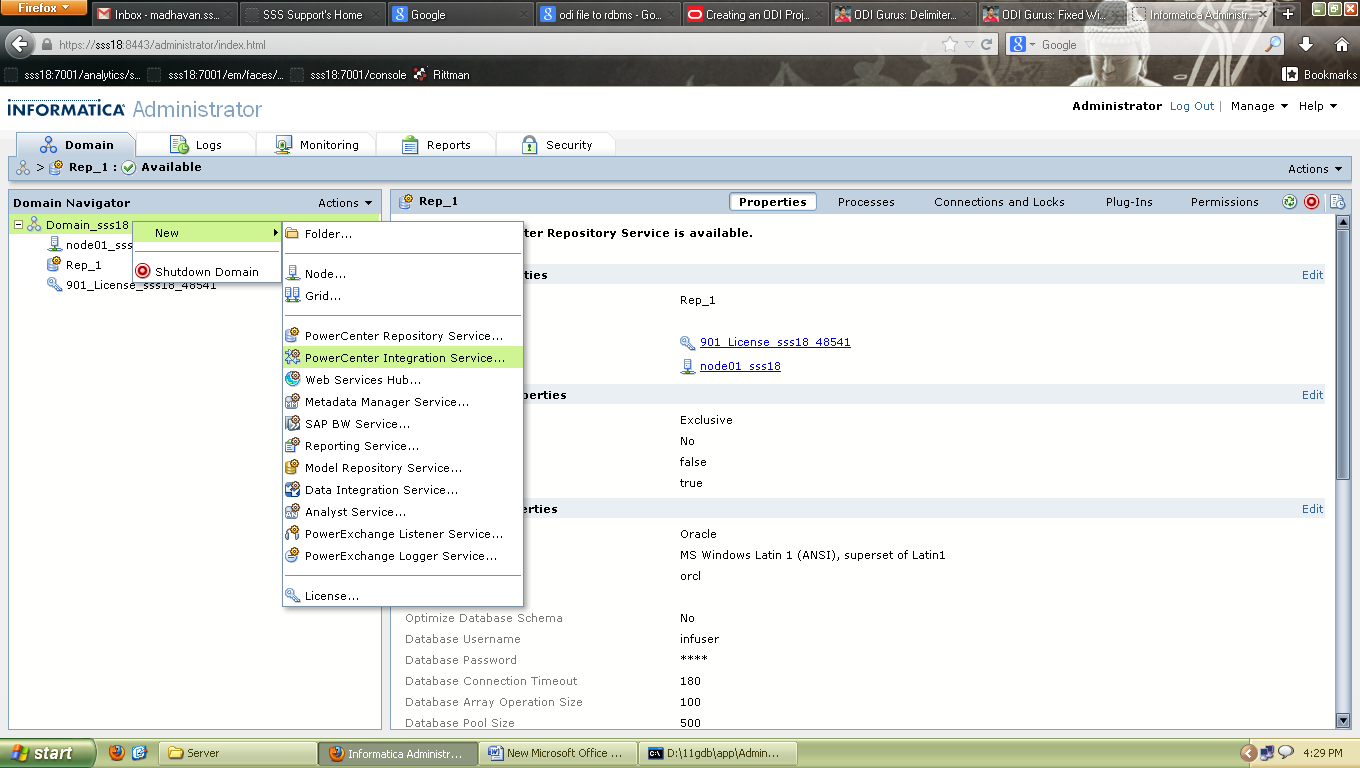Viewport: 1360px width, 768px height.
Task: Click the Web Services Hub globe icon
Action: tap(292, 380)
